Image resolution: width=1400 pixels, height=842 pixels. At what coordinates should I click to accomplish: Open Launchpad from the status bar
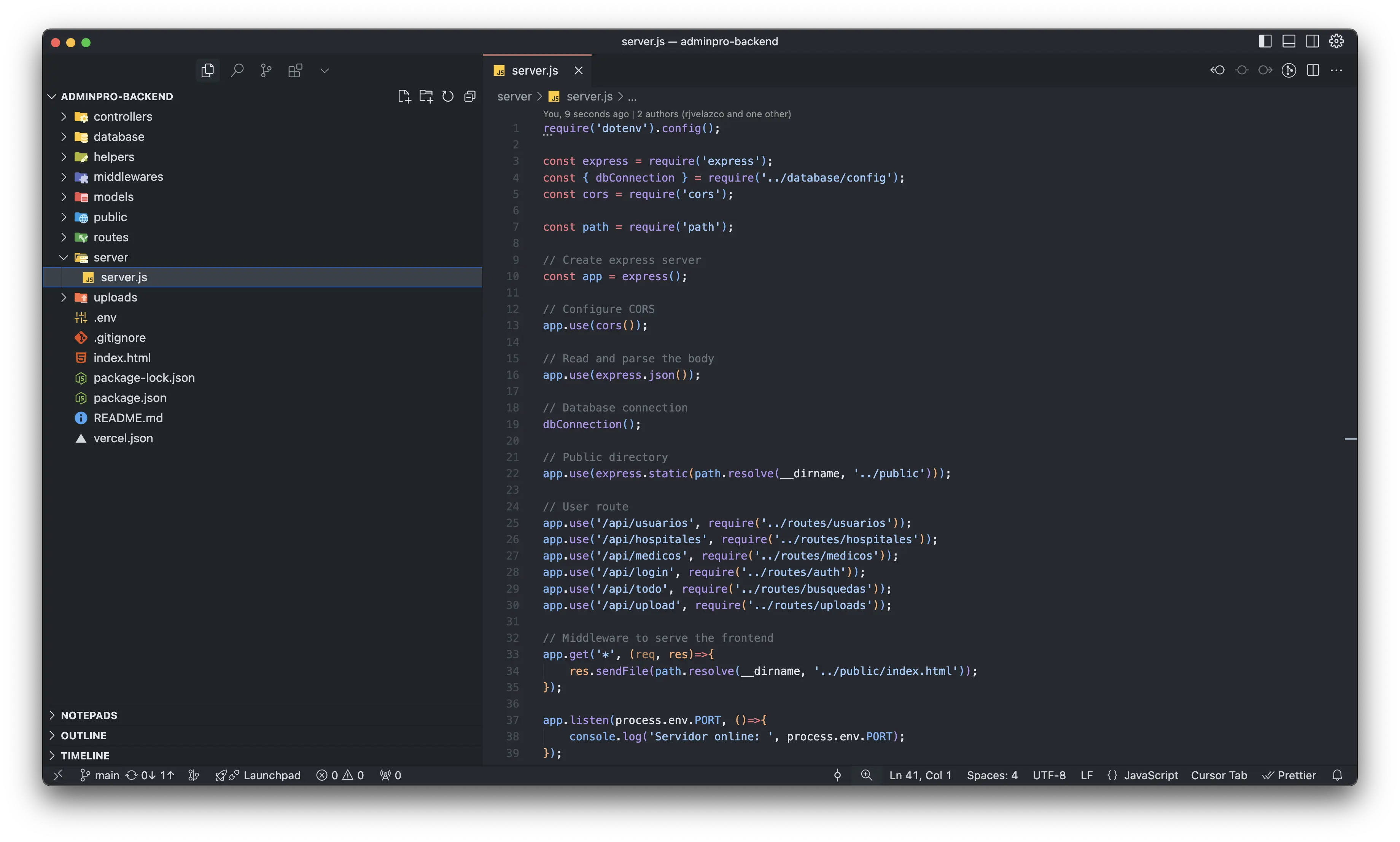(258, 775)
